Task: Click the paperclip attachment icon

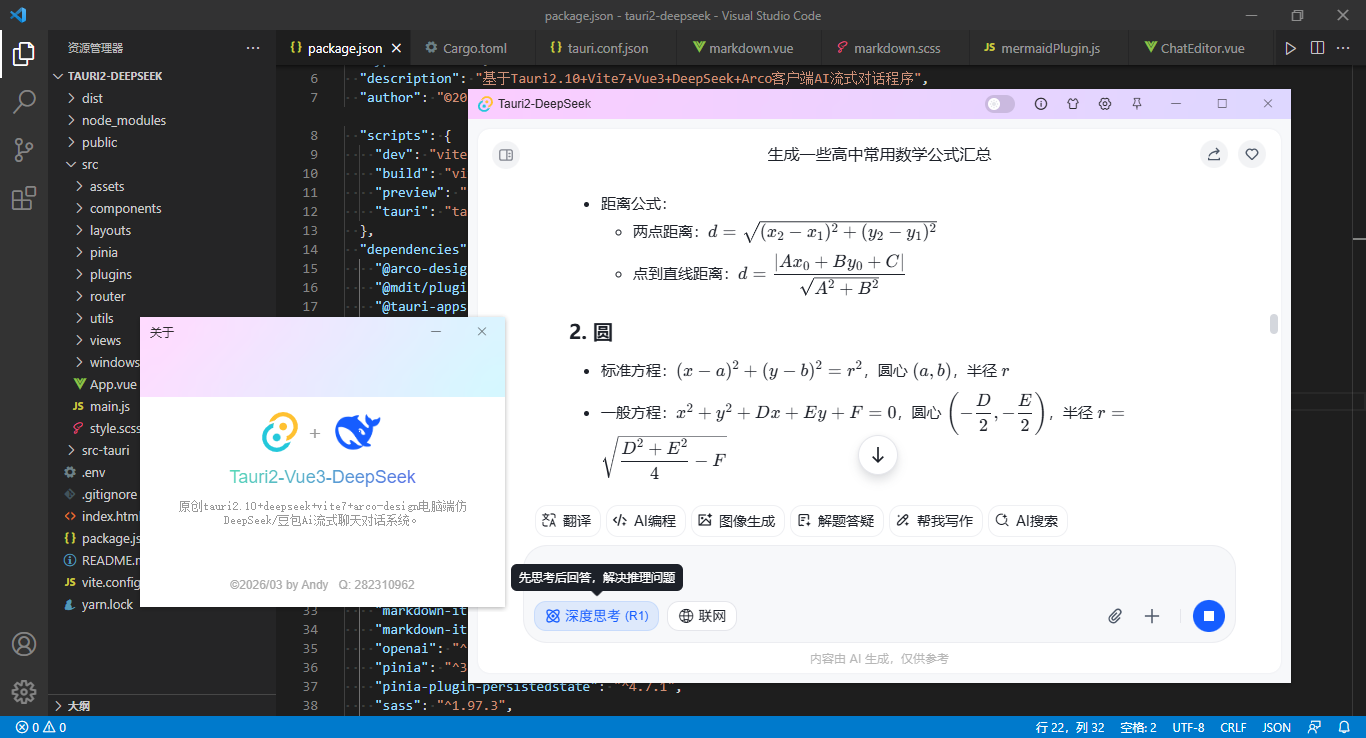Action: pyautogui.click(x=1115, y=616)
